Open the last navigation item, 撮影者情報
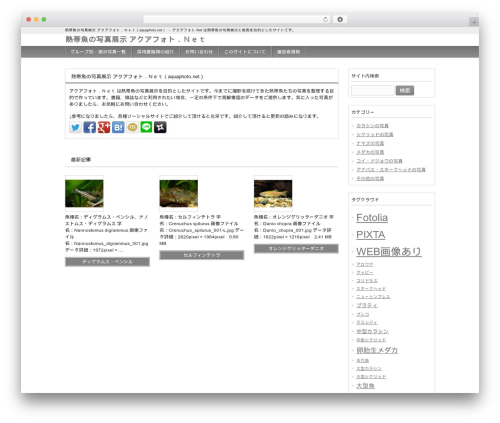500x423 pixels. pyautogui.click(x=288, y=52)
